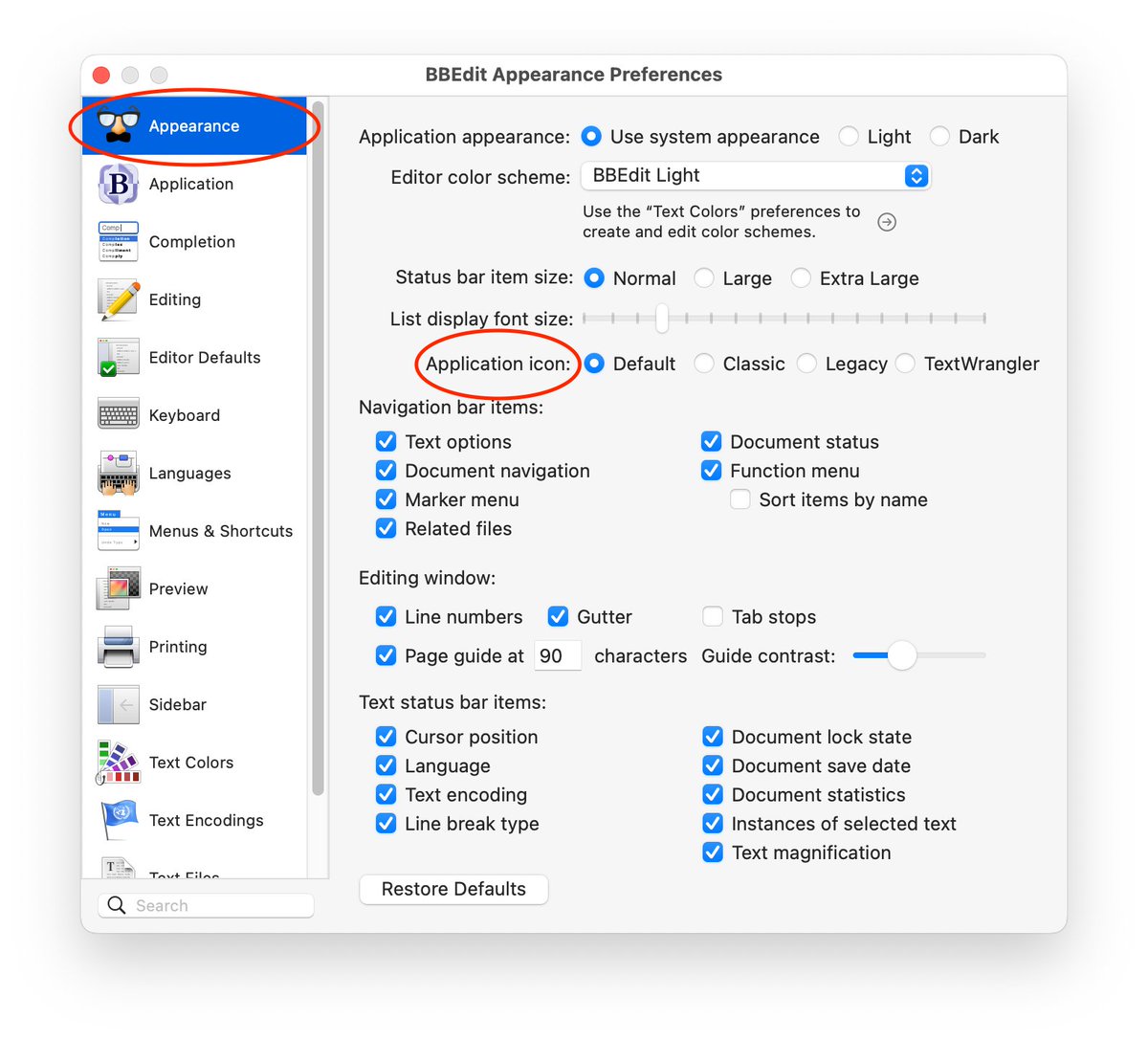1148x1040 pixels.
Task: Select Classic application icon
Action: tap(704, 364)
